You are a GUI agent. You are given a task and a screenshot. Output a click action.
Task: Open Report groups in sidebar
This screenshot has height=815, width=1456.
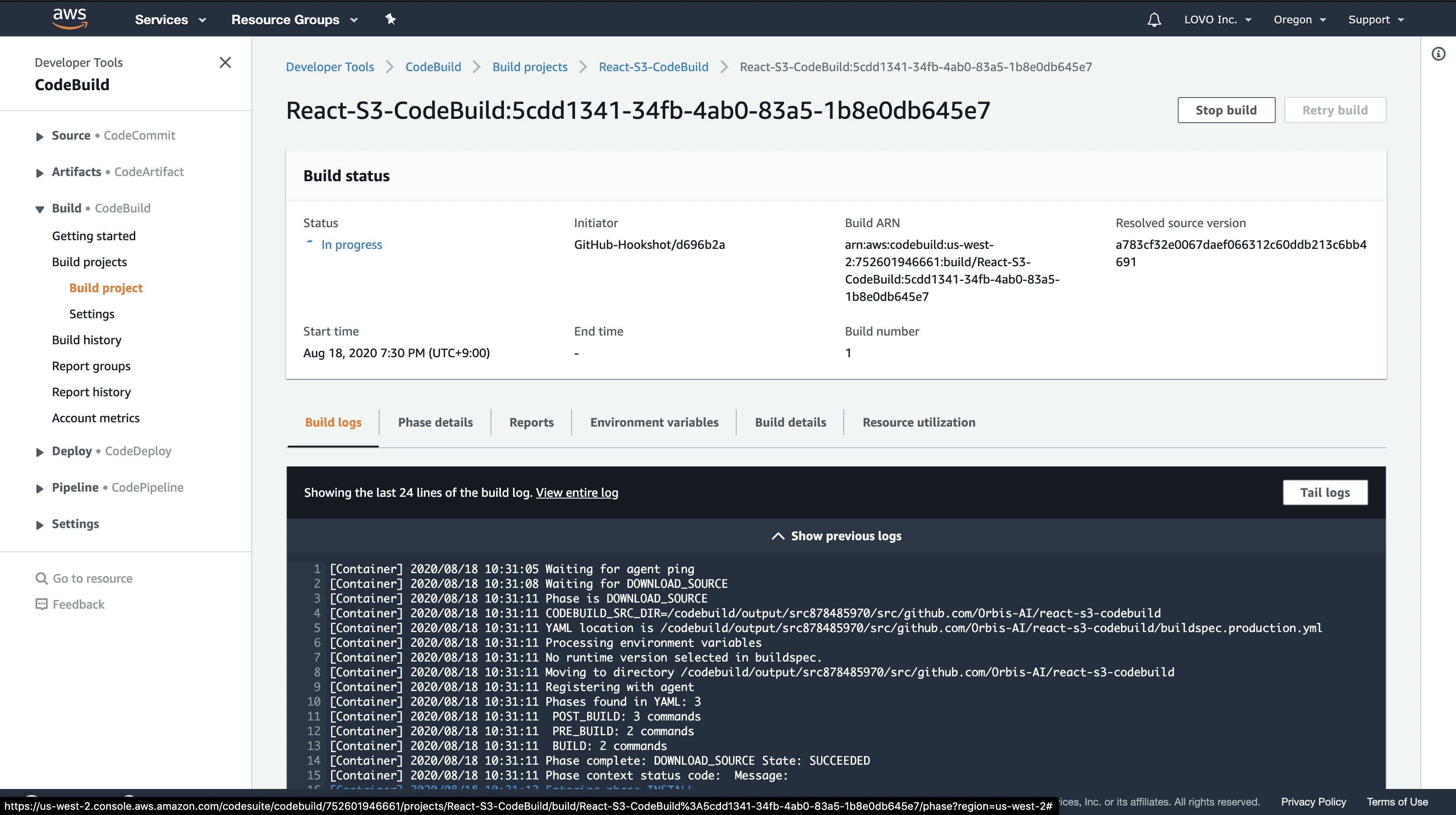pos(91,366)
